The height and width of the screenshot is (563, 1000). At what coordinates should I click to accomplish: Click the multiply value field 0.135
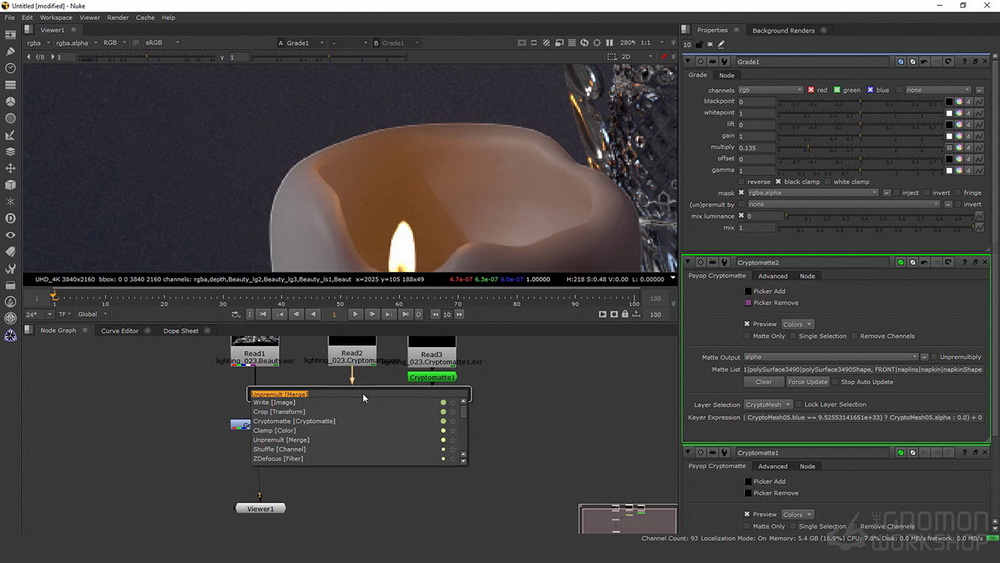[x=756, y=147]
